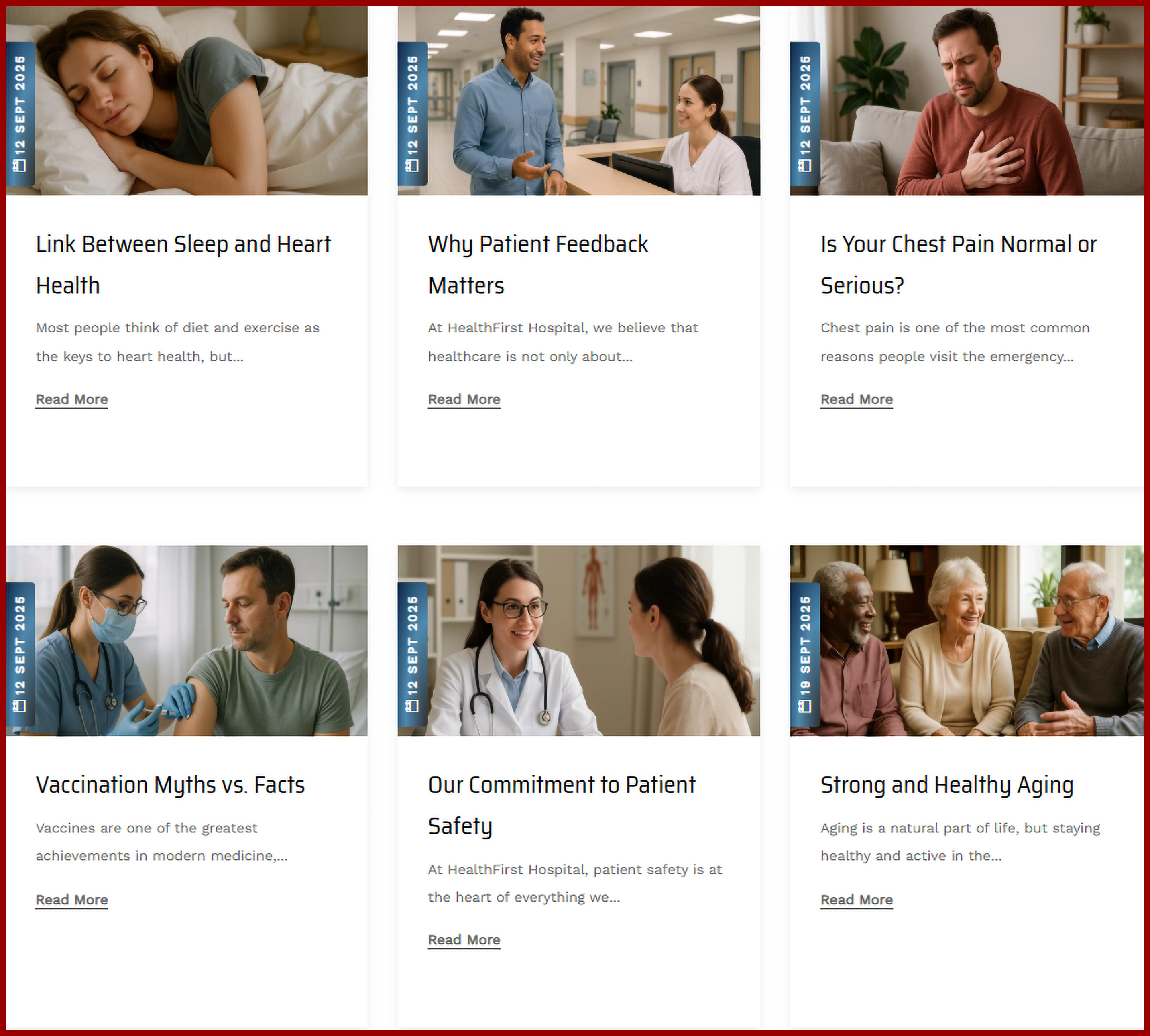The width and height of the screenshot is (1150, 1036).
Task: Click calendar icon on chest pain date badge
Action: tap(805, 165)
